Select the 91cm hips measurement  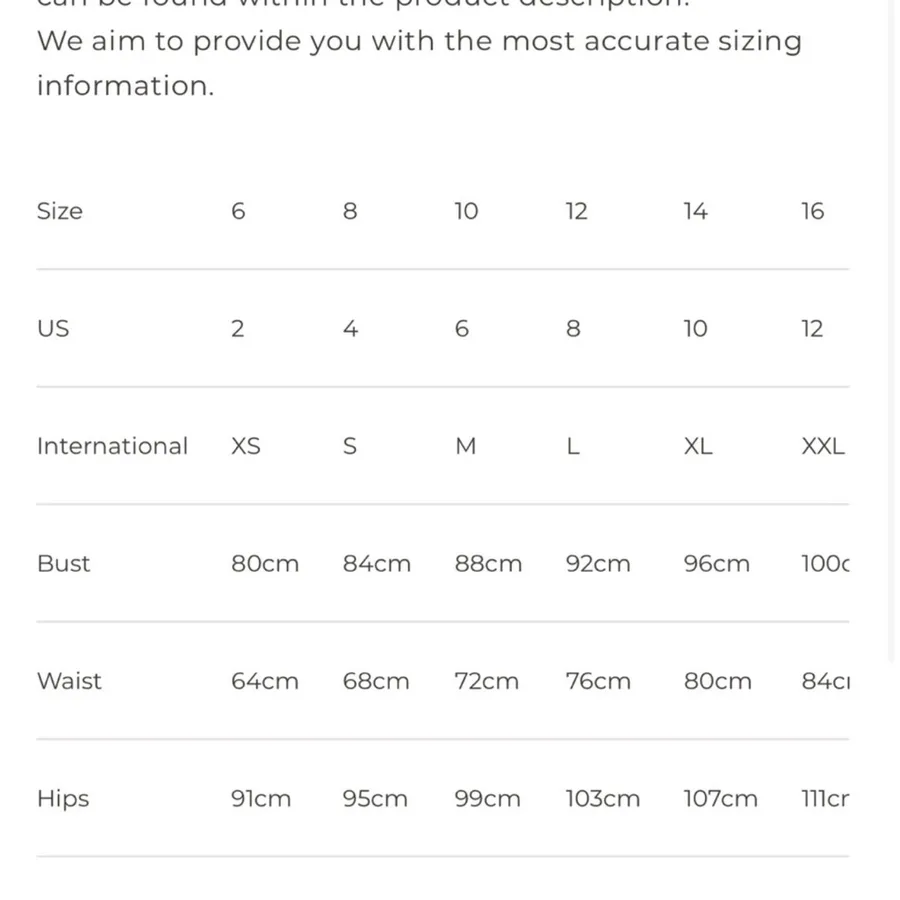pos(261,799)
